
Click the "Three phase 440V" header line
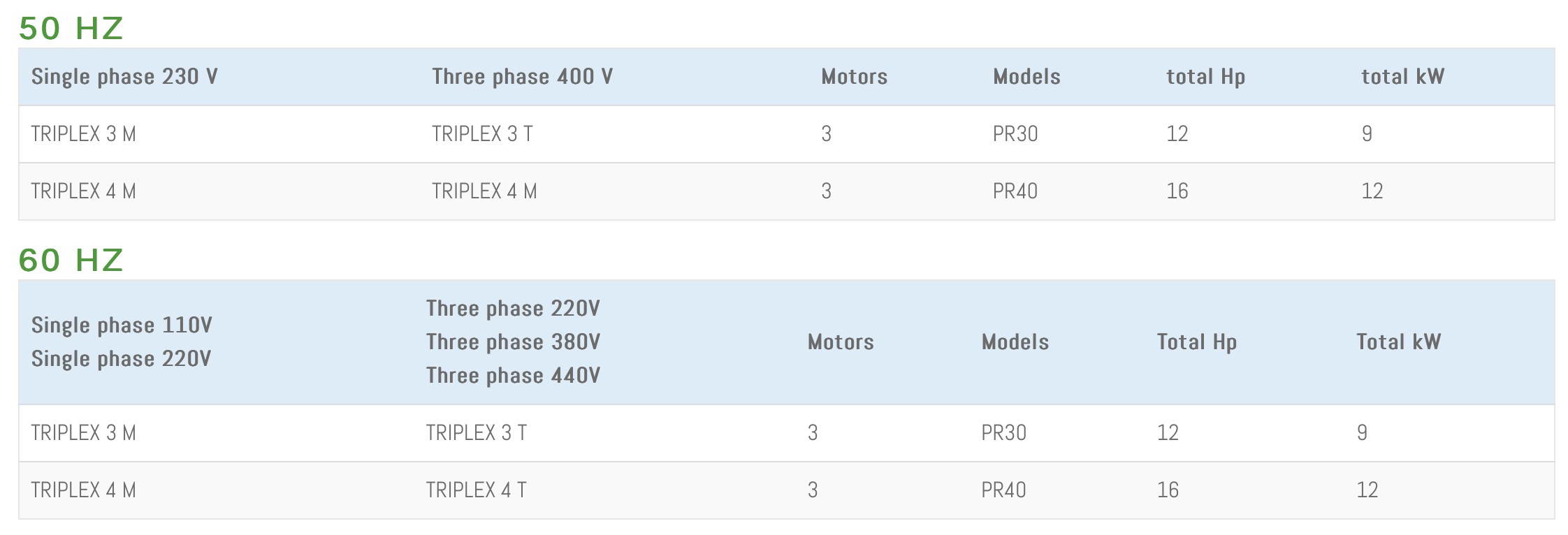513,376
